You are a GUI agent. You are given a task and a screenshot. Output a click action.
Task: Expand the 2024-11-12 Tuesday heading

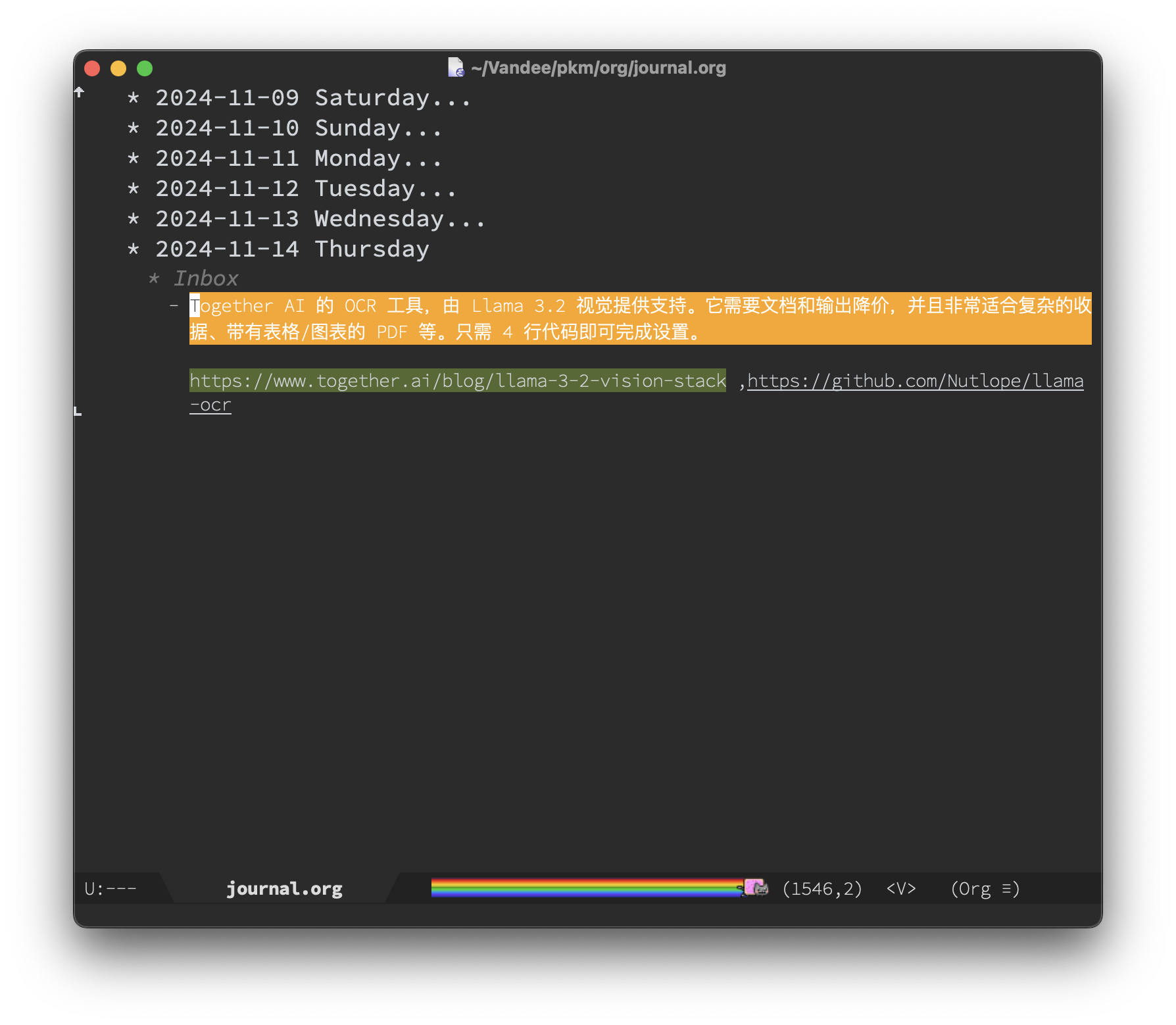[305, 189]
